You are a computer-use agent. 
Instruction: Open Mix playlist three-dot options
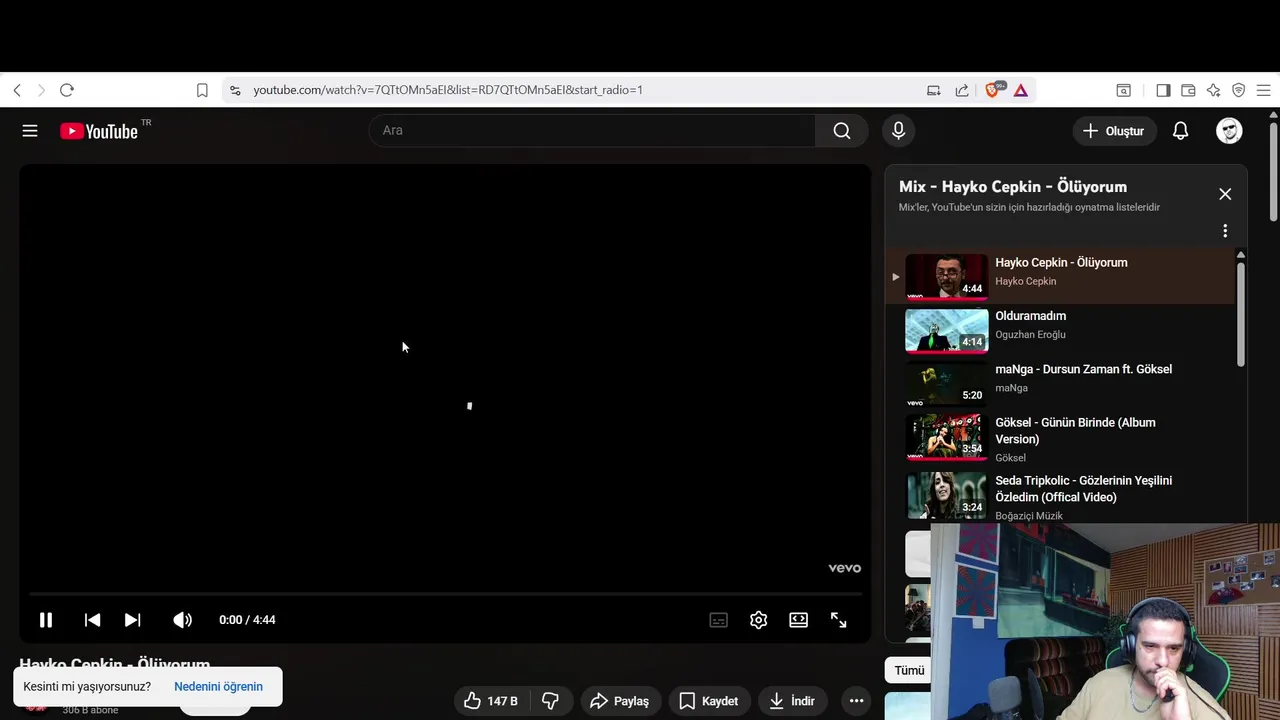pos(1225,231)
